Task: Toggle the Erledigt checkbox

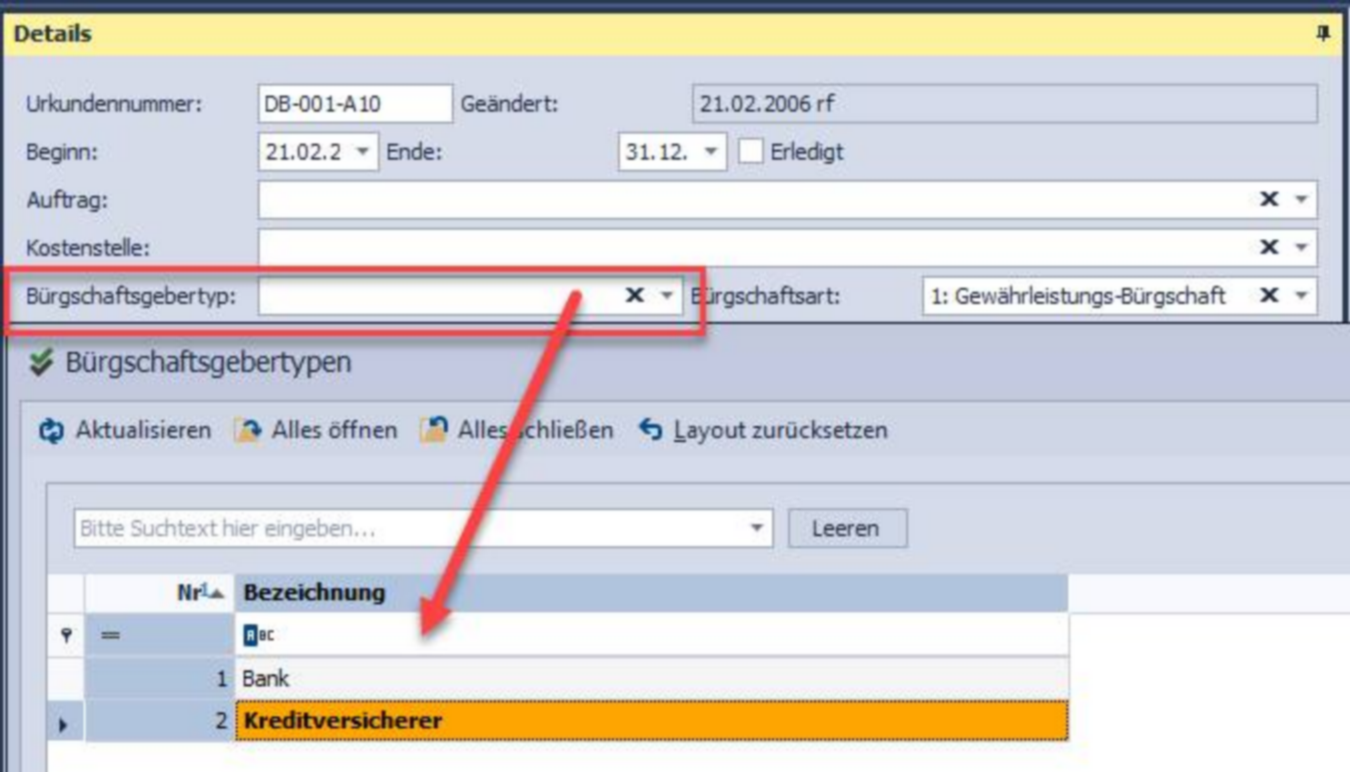Action: pos(751,152)
